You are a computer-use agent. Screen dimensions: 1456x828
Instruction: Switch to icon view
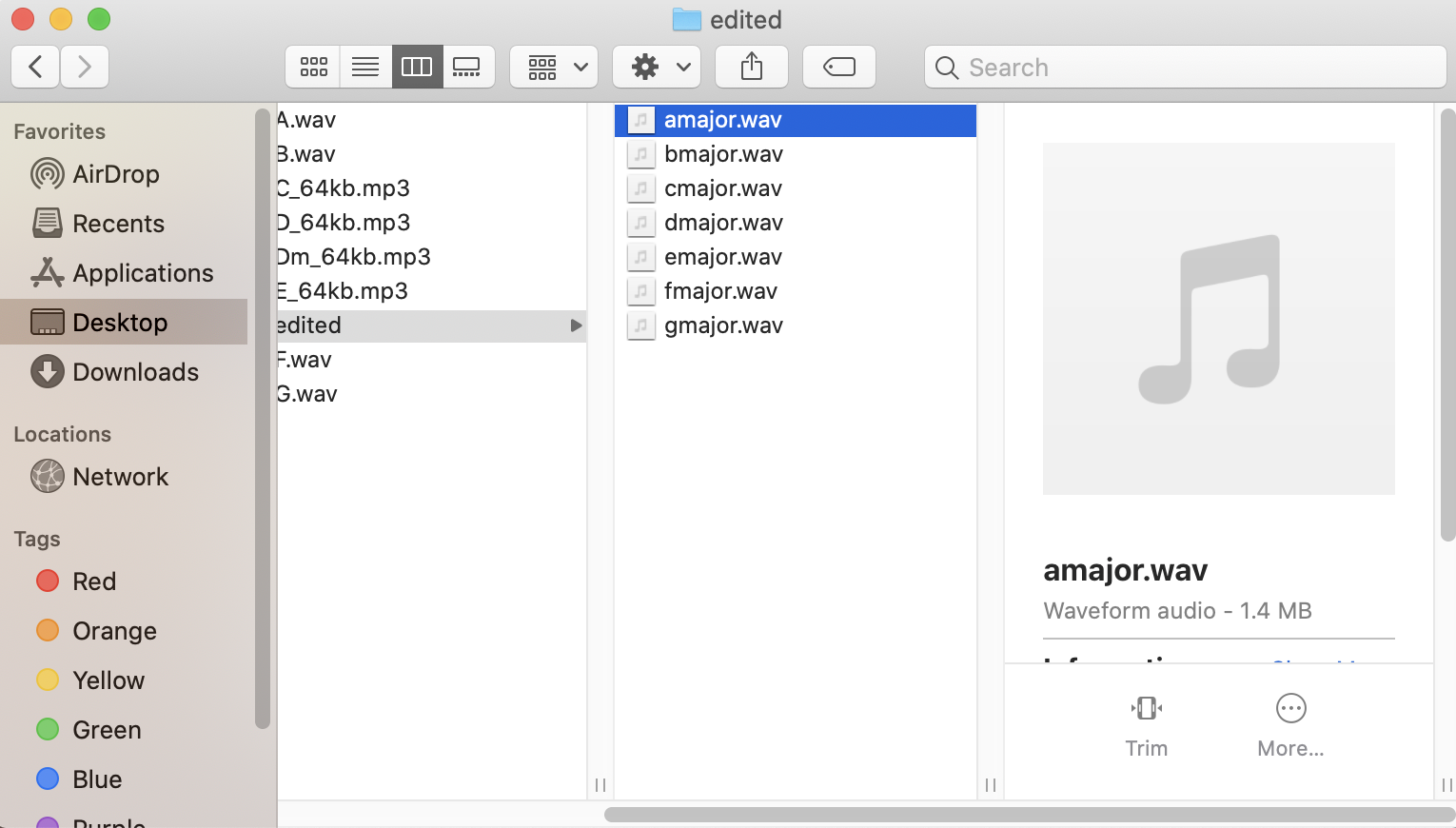click(313, 67)
